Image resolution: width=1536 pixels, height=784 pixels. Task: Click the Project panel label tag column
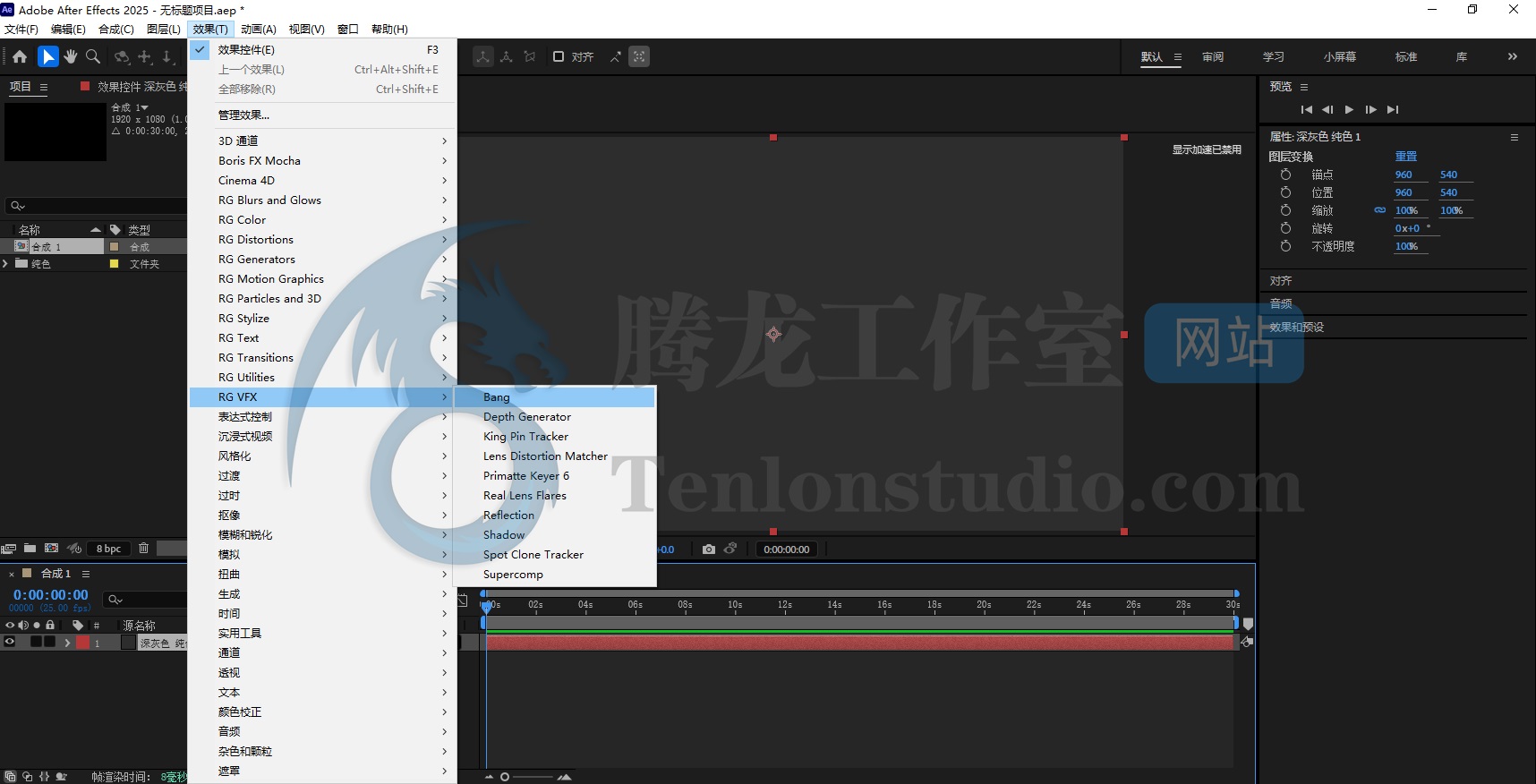tap(115, 229)
